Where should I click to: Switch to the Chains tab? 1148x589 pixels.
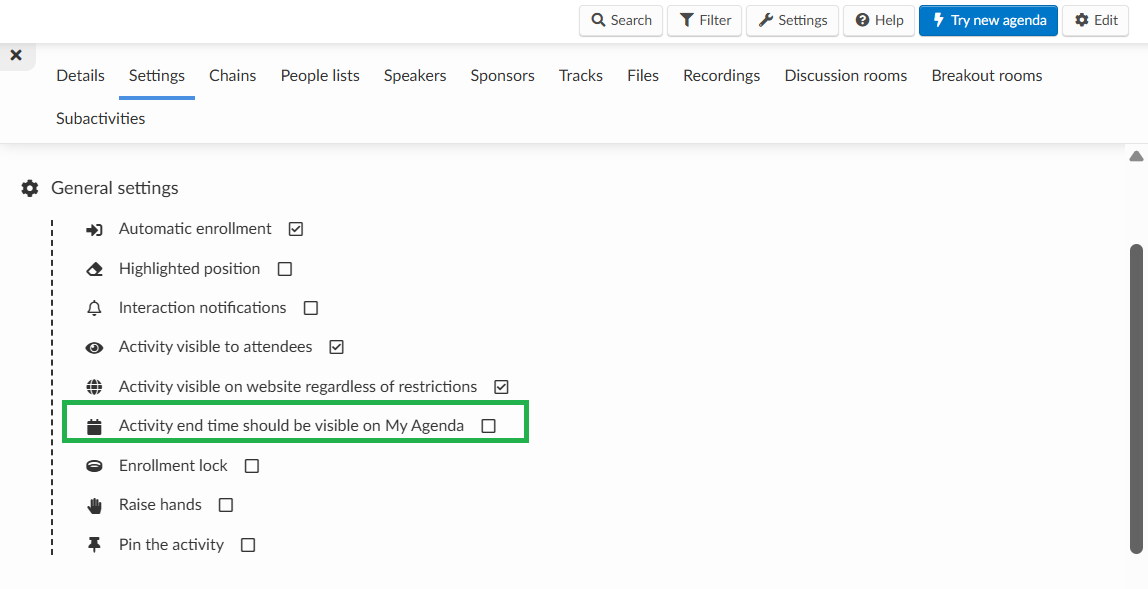pos(233,75)
